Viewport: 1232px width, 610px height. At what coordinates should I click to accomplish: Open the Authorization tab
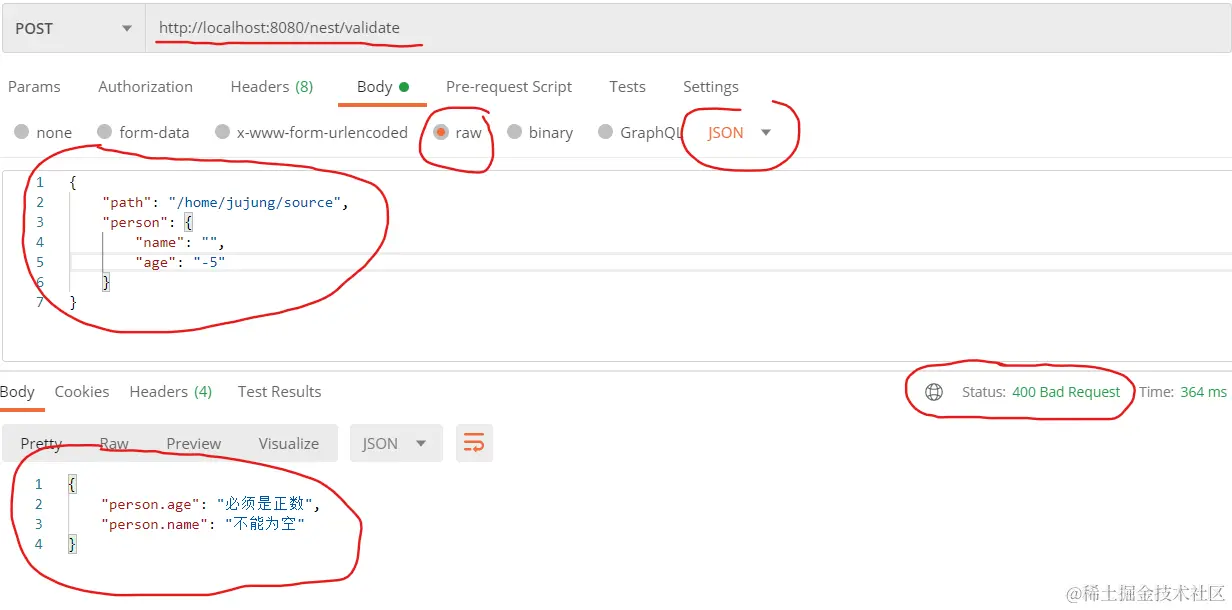pyautogui.click(x=145, y=87)
